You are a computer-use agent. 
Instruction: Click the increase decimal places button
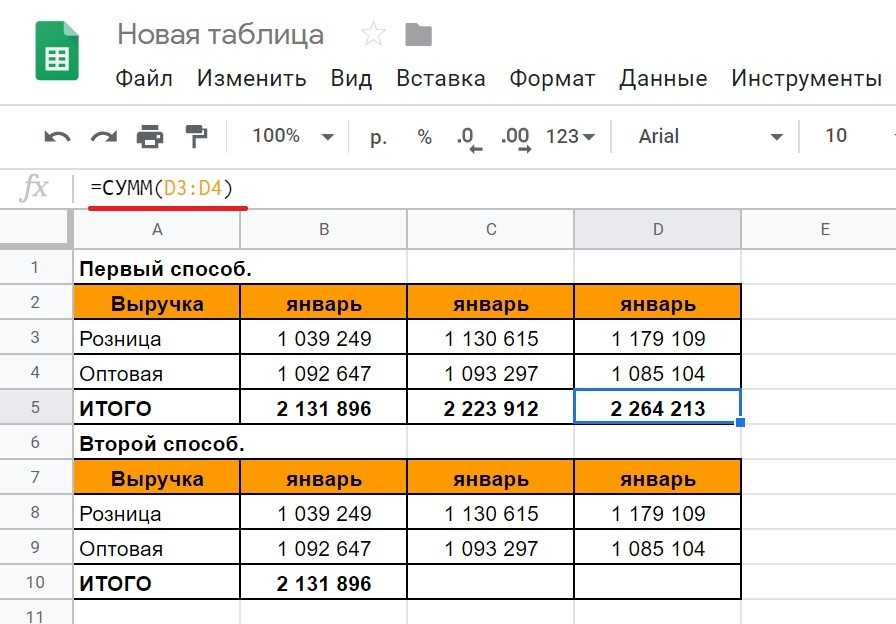[x=515, y=138]
